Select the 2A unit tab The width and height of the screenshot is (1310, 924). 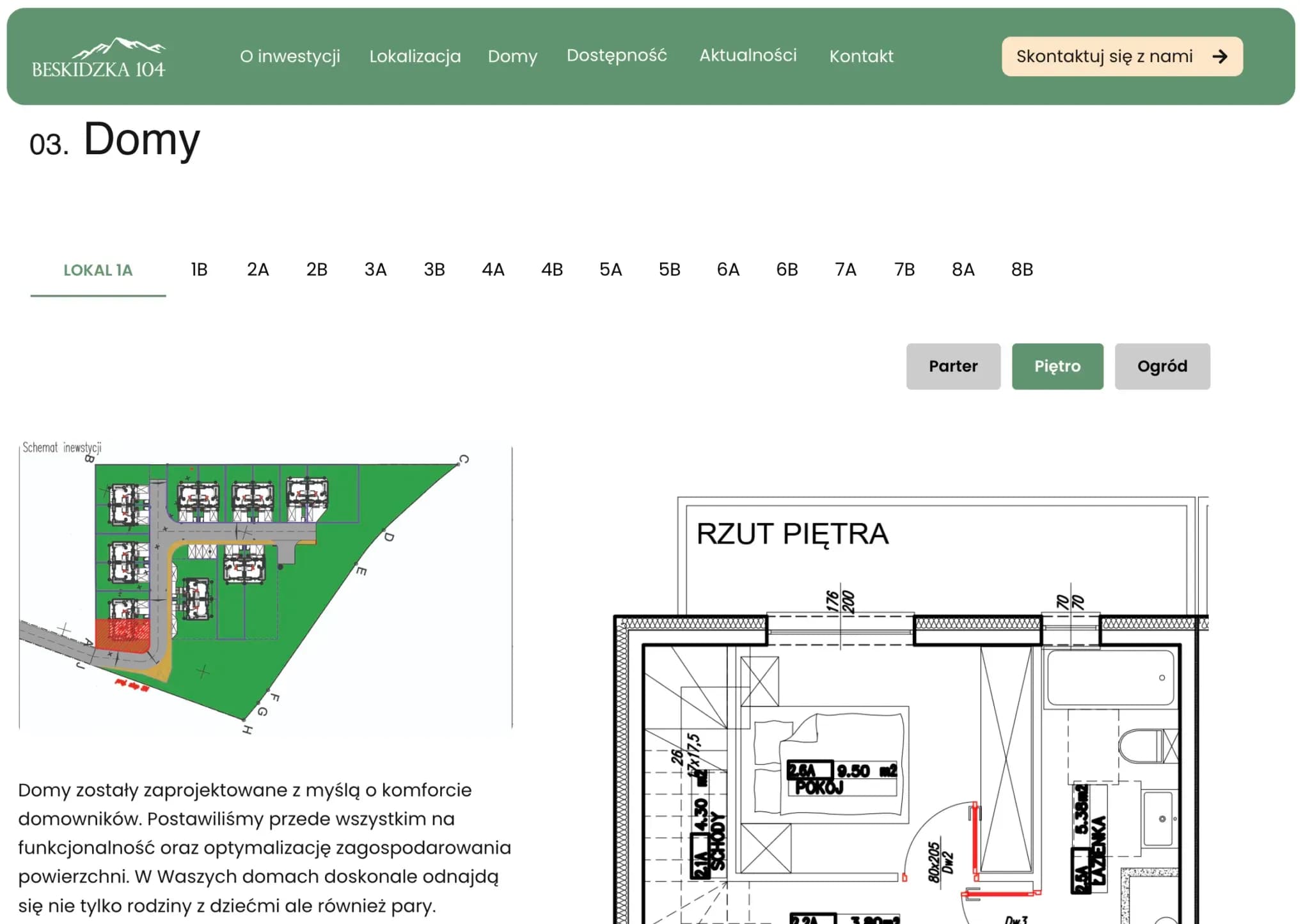(x=258, y=270)
